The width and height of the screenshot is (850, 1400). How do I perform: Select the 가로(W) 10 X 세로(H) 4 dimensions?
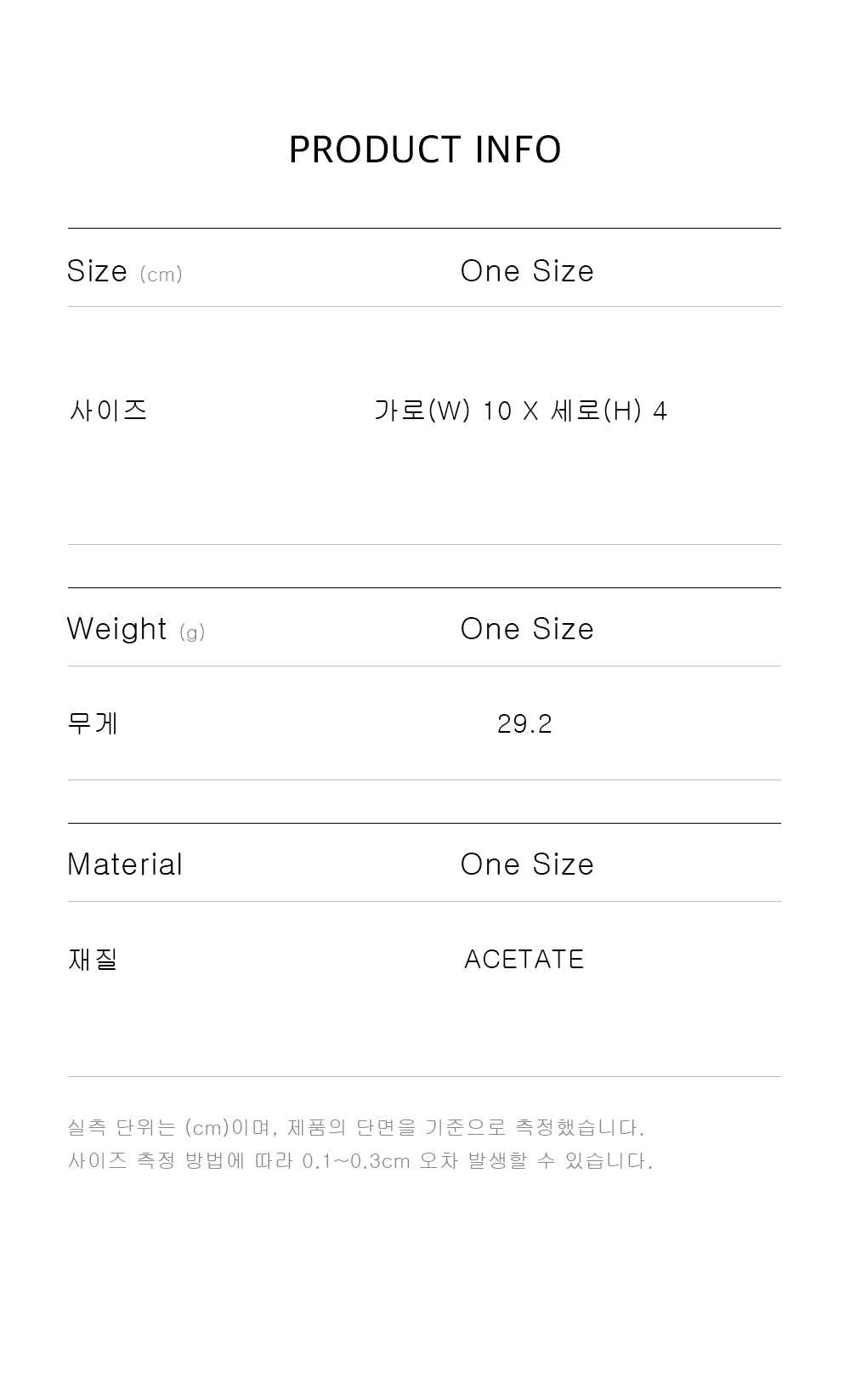click(x=520, y=411)
